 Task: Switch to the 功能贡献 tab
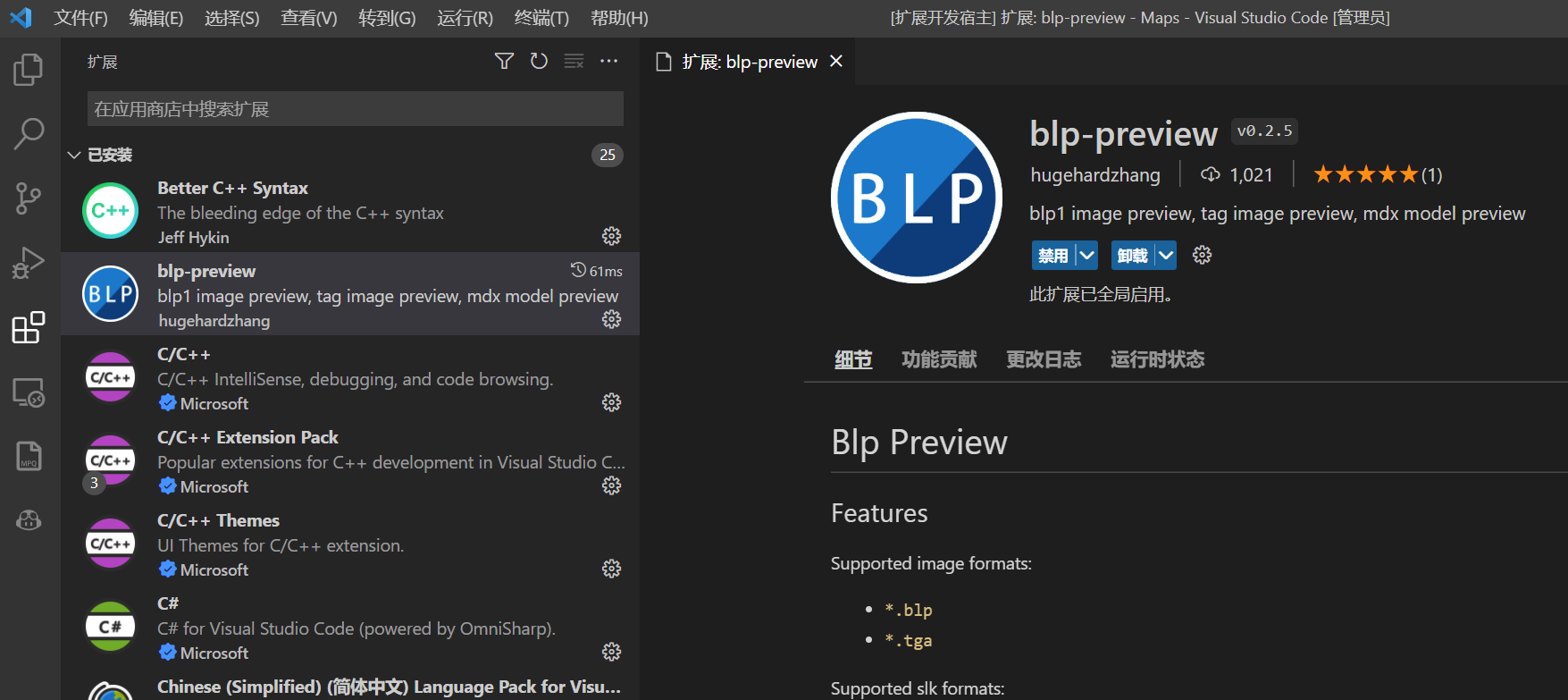939,359
